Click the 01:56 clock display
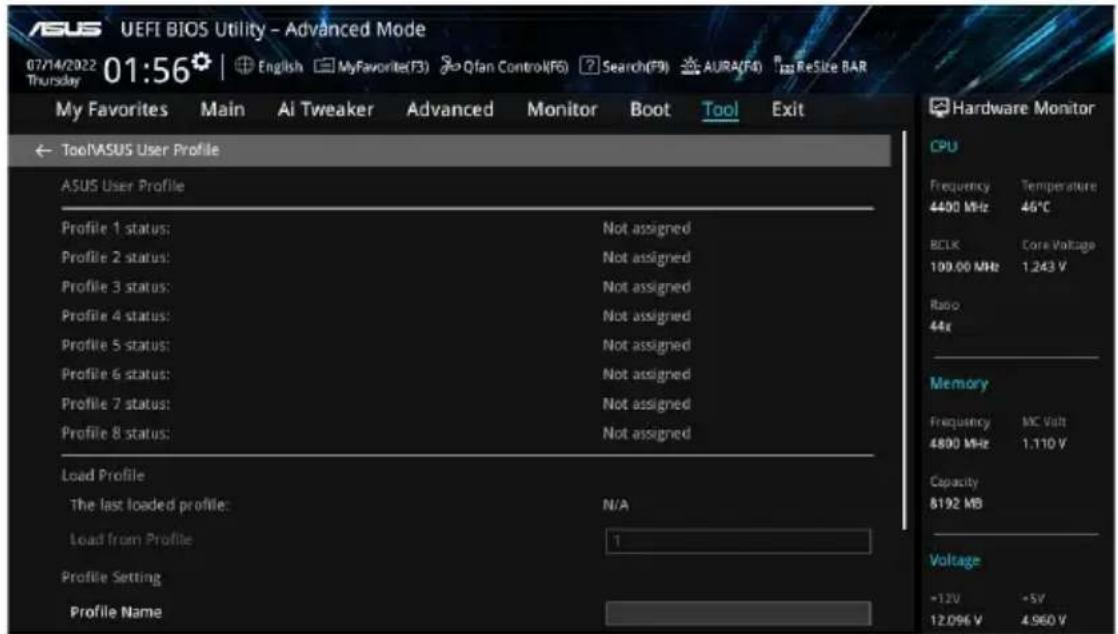This screenshot has height=634, width=1118. click(147, 70)
